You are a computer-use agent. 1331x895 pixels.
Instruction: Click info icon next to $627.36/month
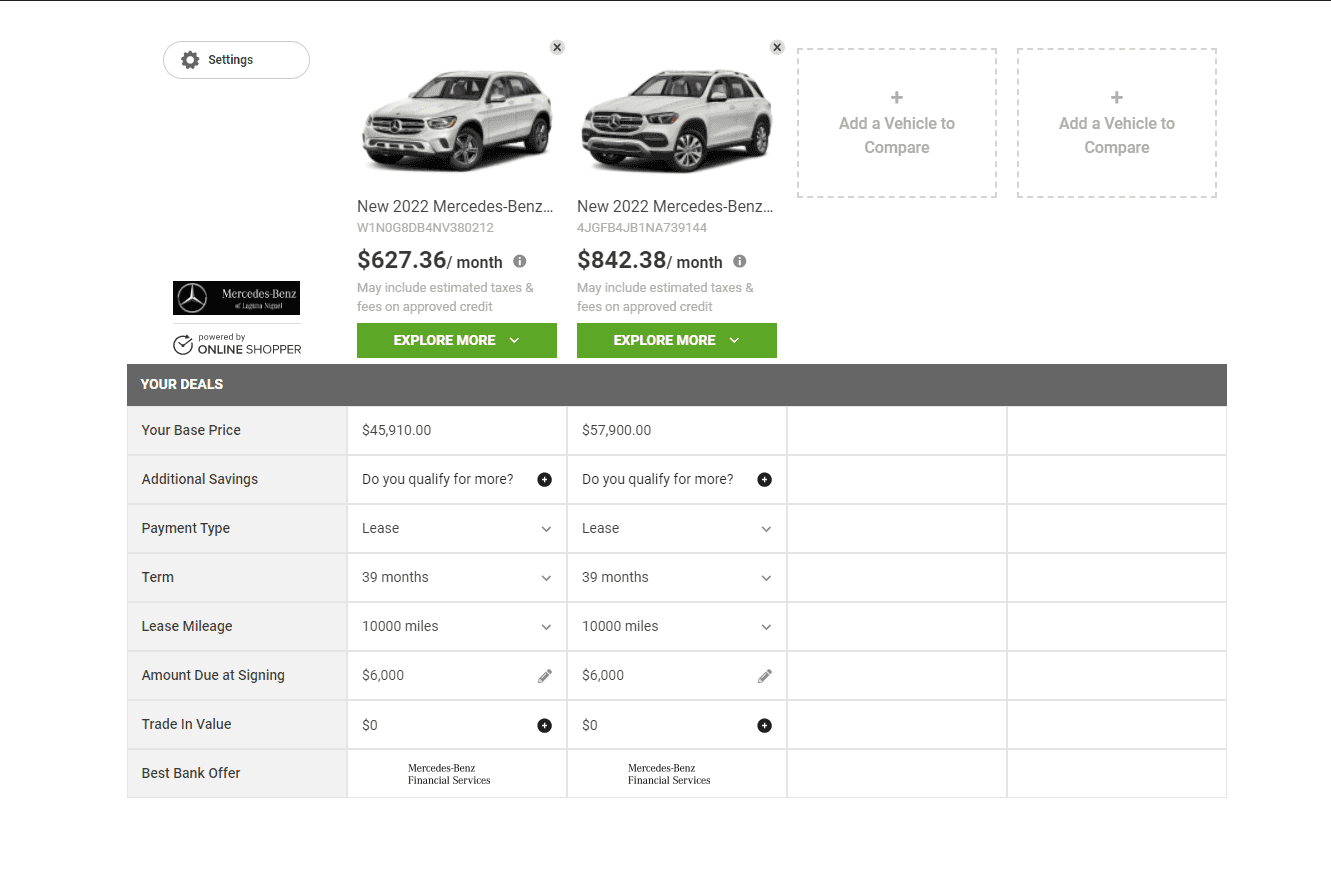[520, 261]
